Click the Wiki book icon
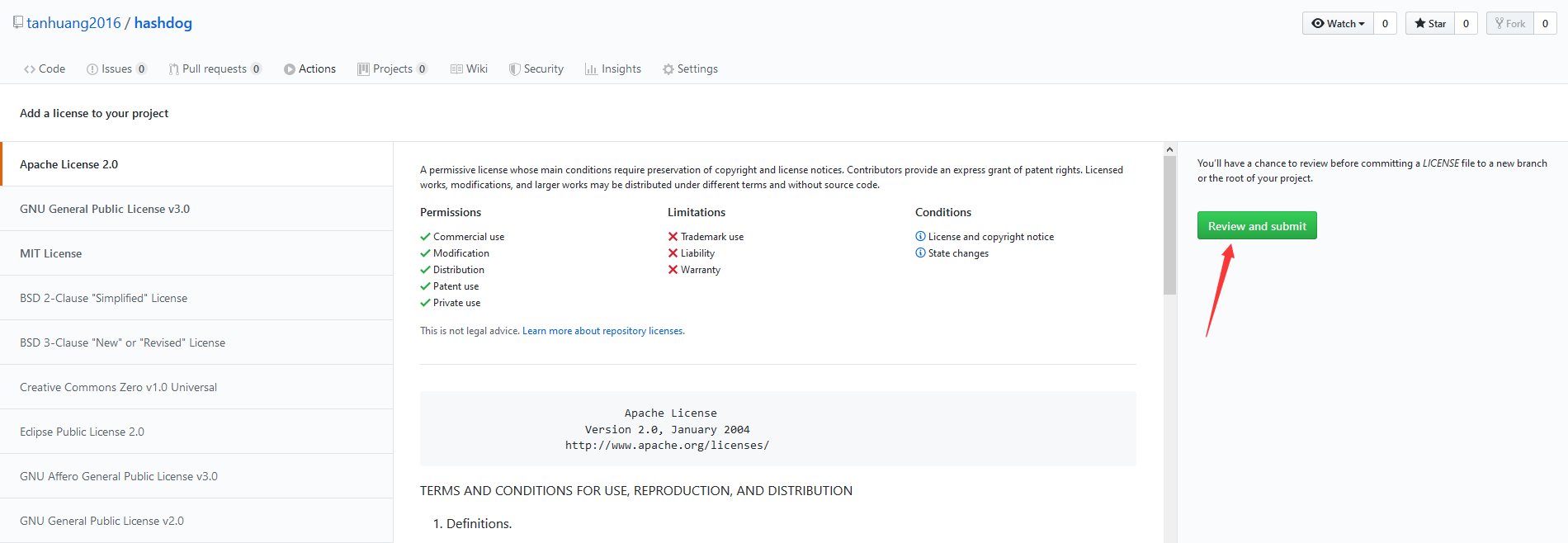 [x=456, y=69]
